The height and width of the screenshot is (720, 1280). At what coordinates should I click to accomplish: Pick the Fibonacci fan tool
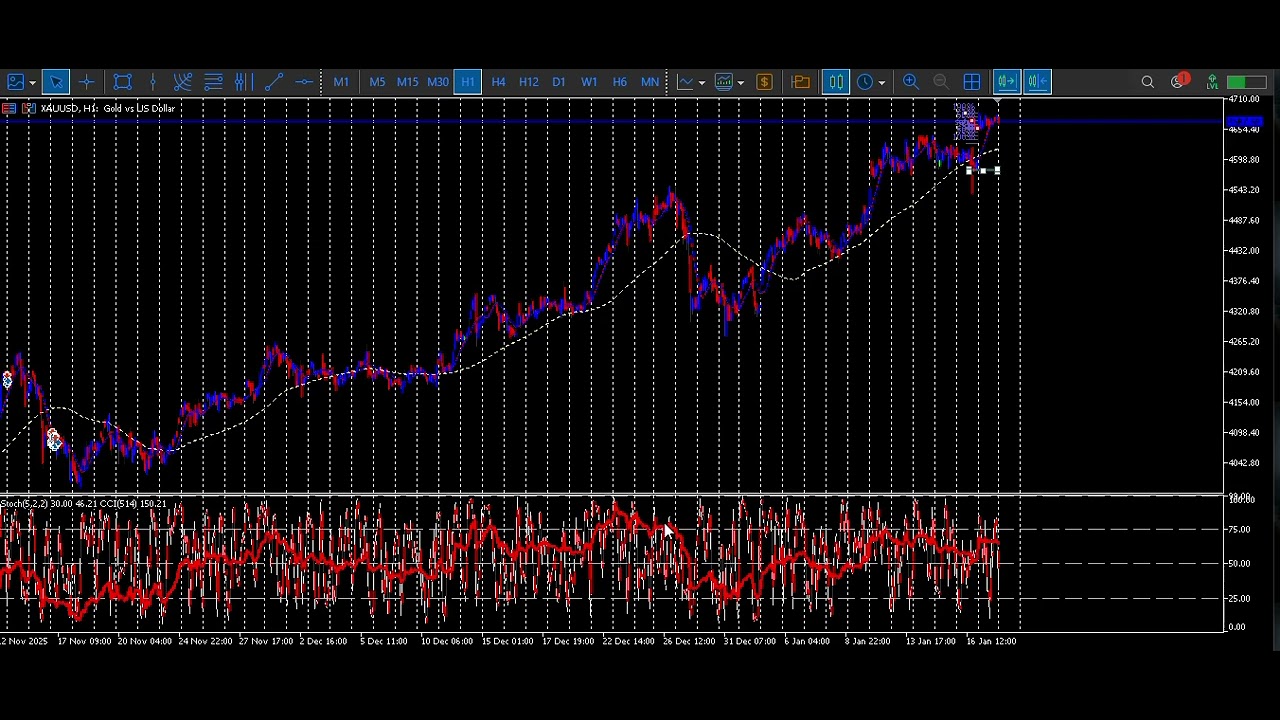pos(183,82)
